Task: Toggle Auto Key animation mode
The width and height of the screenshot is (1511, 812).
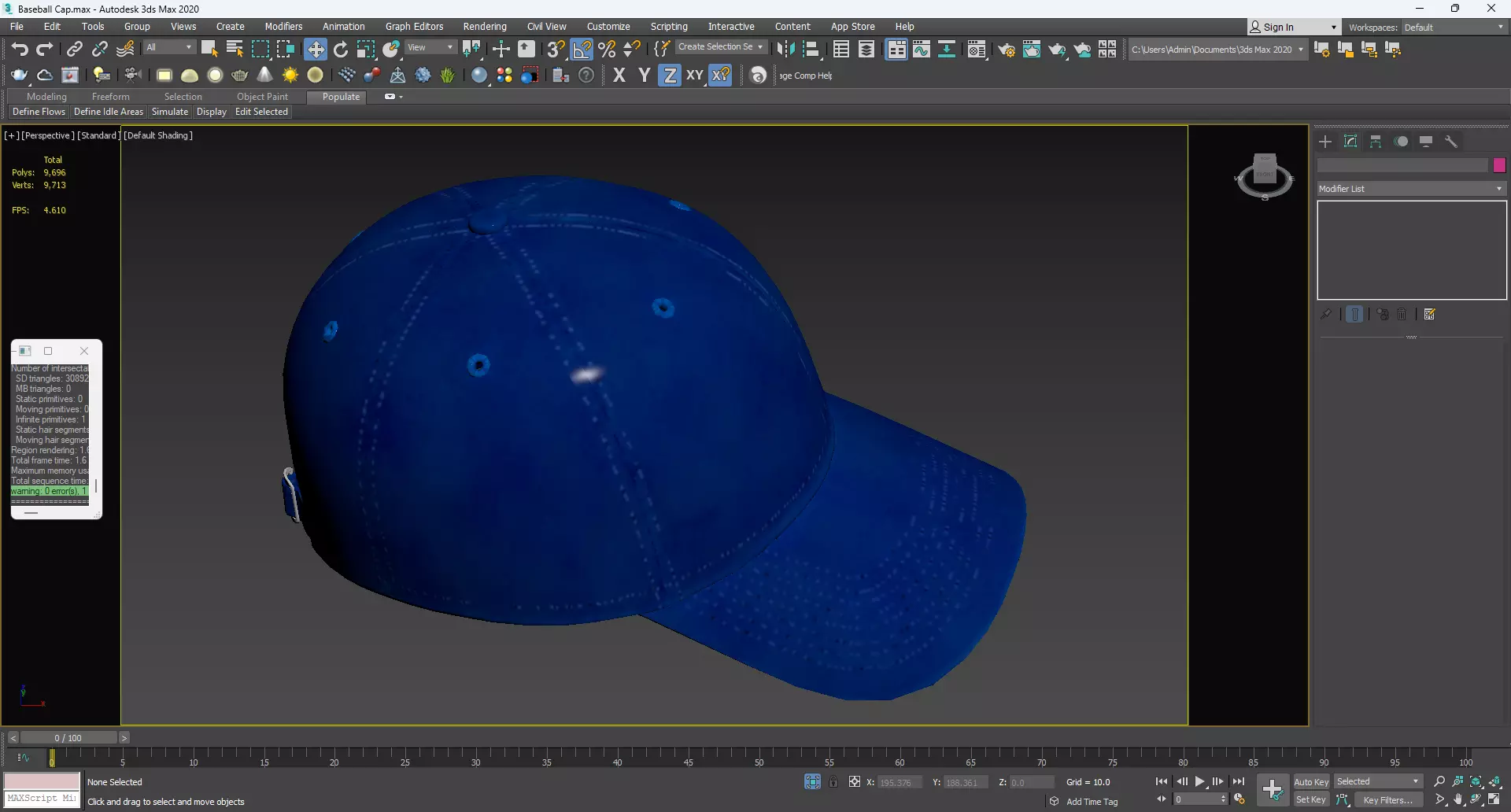Action: coord(1311,781)
